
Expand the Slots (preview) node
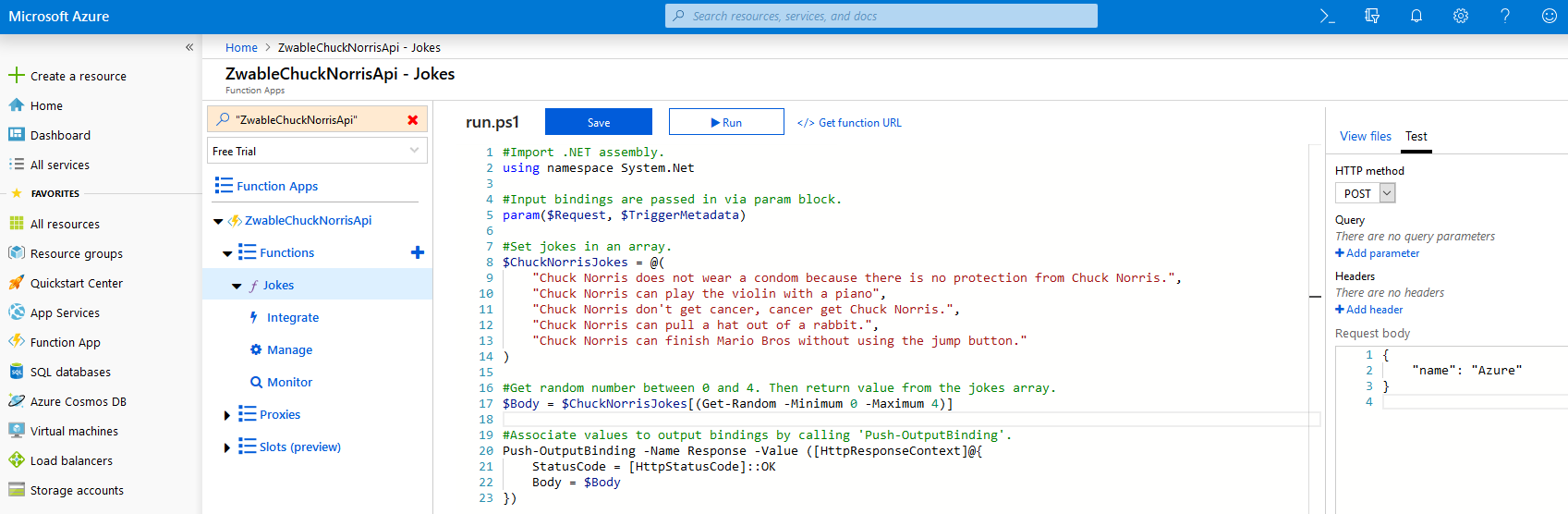point(227,447)
